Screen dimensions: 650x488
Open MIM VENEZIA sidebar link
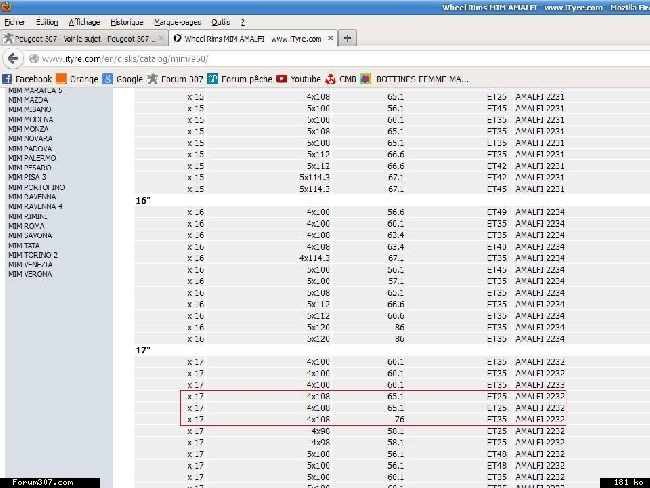click(30, 264)
